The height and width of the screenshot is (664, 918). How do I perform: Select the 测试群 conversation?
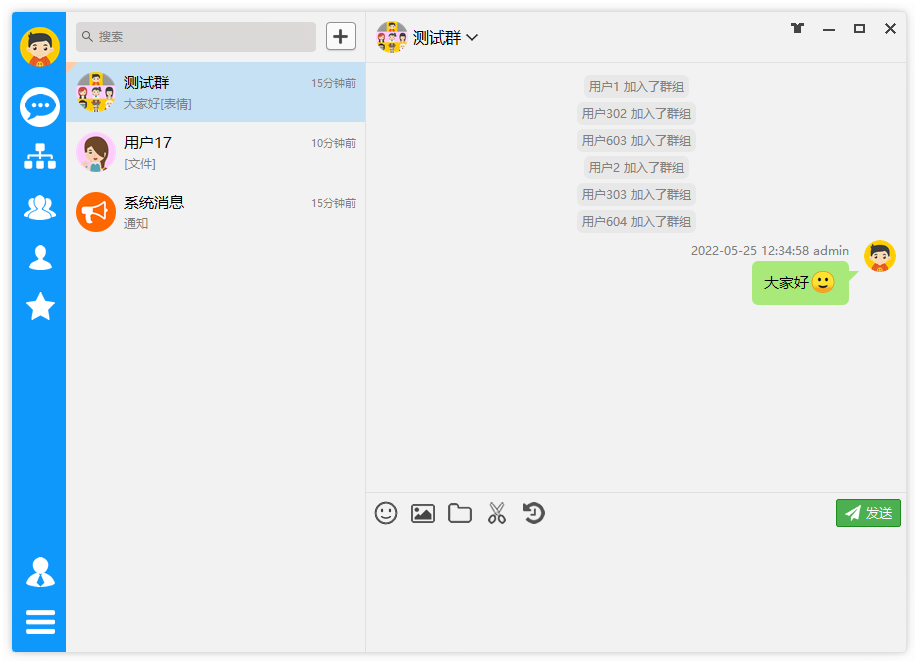(216, 93)
